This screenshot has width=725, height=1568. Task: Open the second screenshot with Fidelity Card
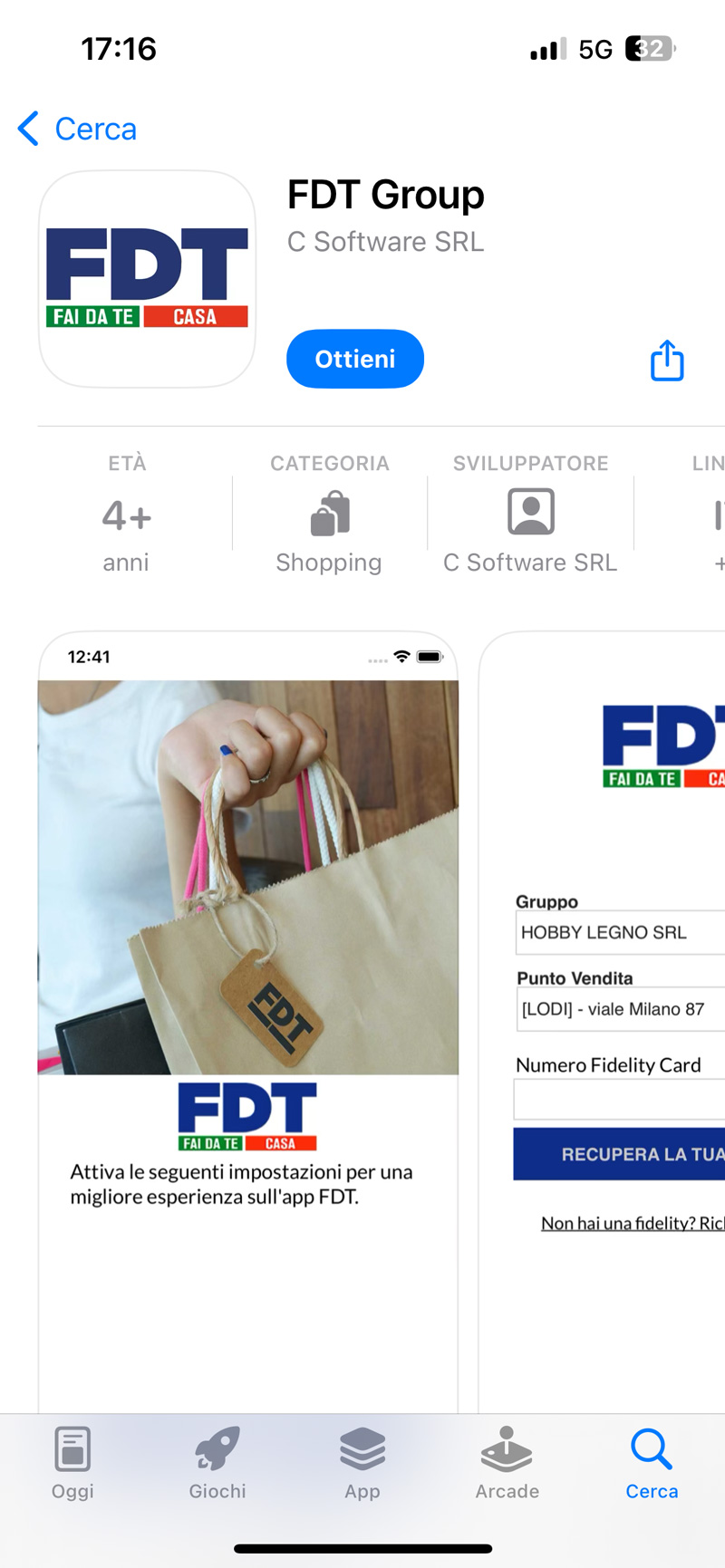coord(602,1022)
